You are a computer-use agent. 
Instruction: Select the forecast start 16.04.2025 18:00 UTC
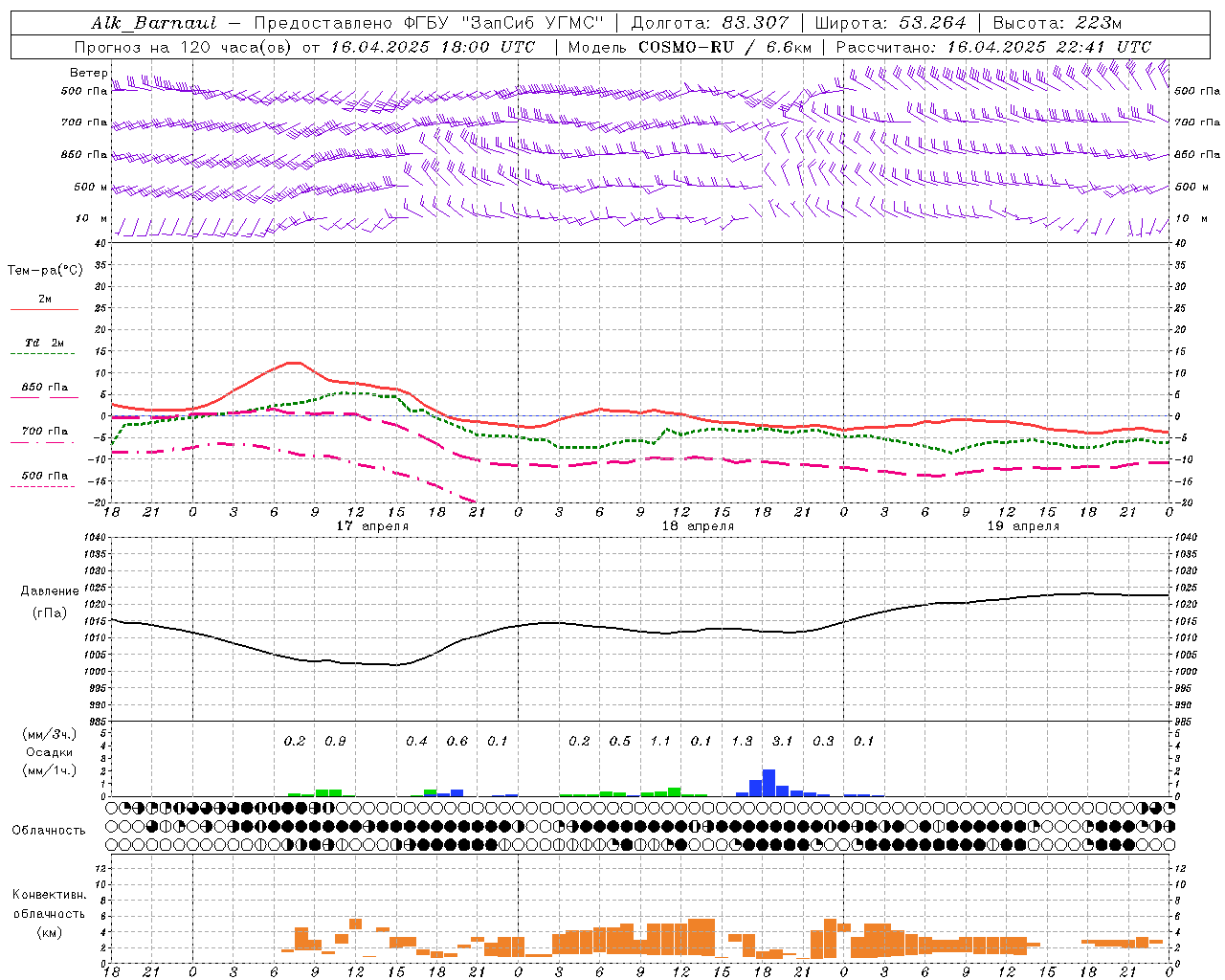[433, 47]
